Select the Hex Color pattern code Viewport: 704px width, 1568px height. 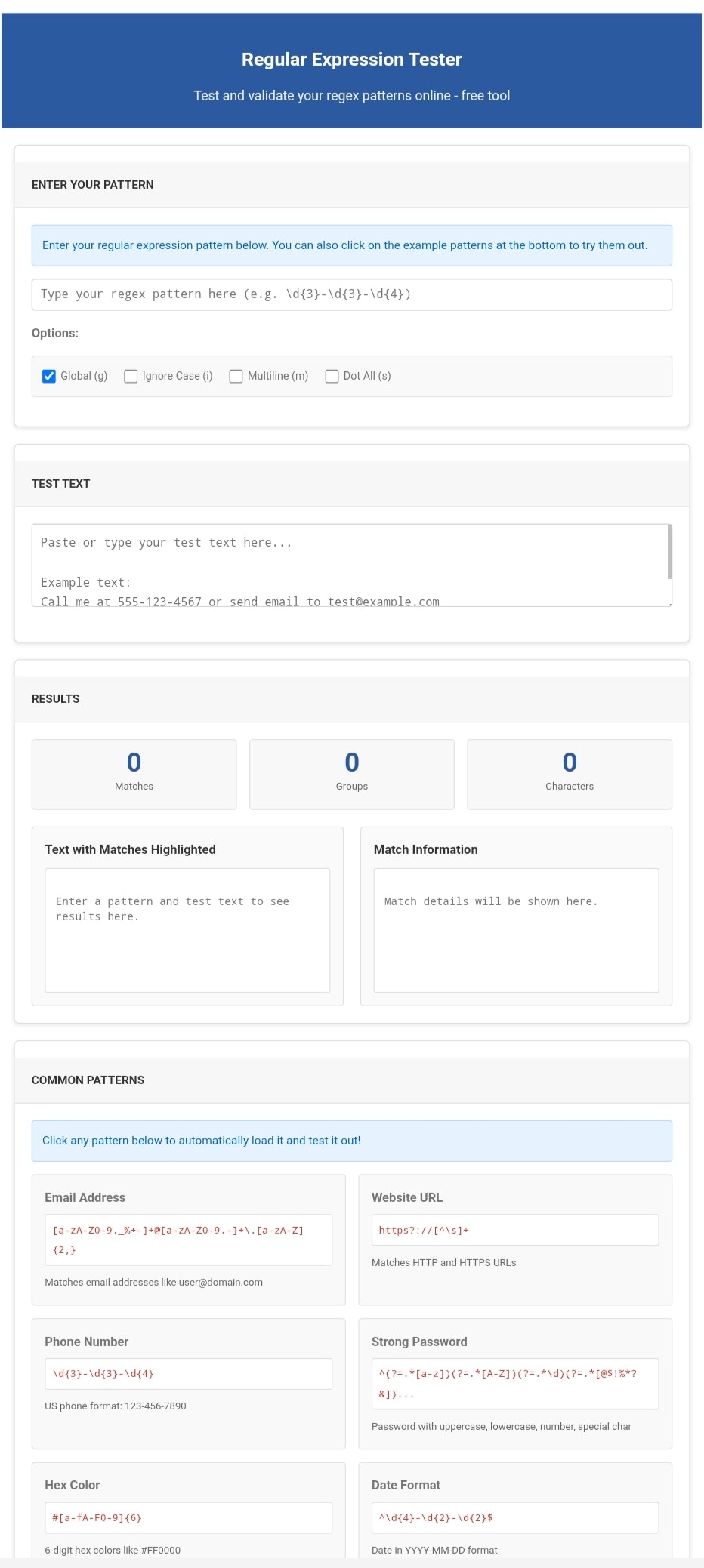point(188,1517)
